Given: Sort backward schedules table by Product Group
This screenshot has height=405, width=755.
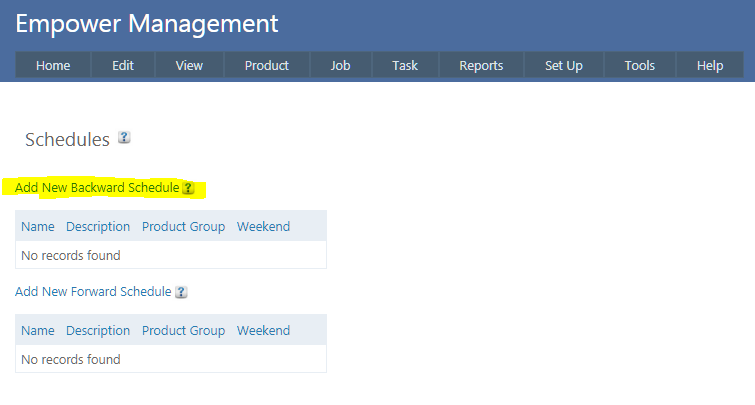Looking at the screenshot, I should pos(183,226).
